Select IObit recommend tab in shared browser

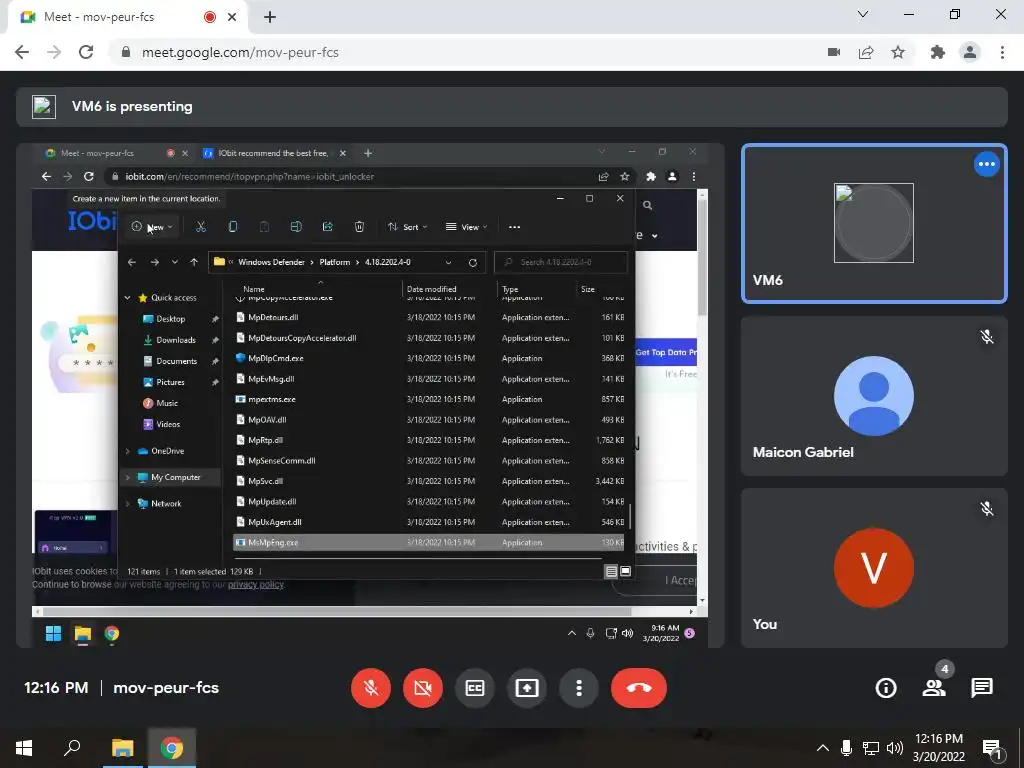tap(274, 153)
